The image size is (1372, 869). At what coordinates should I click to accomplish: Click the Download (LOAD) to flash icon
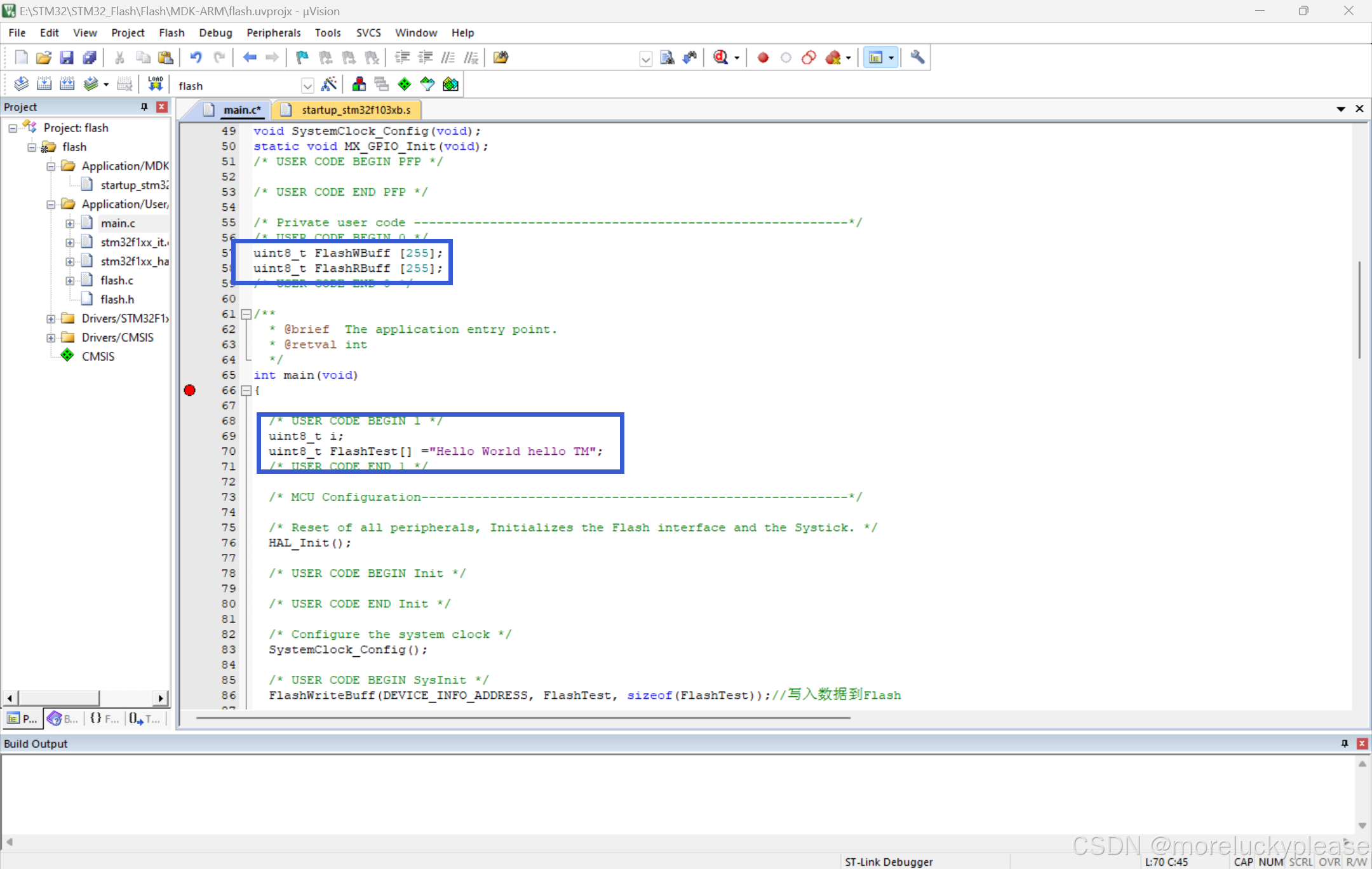click(155, 84)
